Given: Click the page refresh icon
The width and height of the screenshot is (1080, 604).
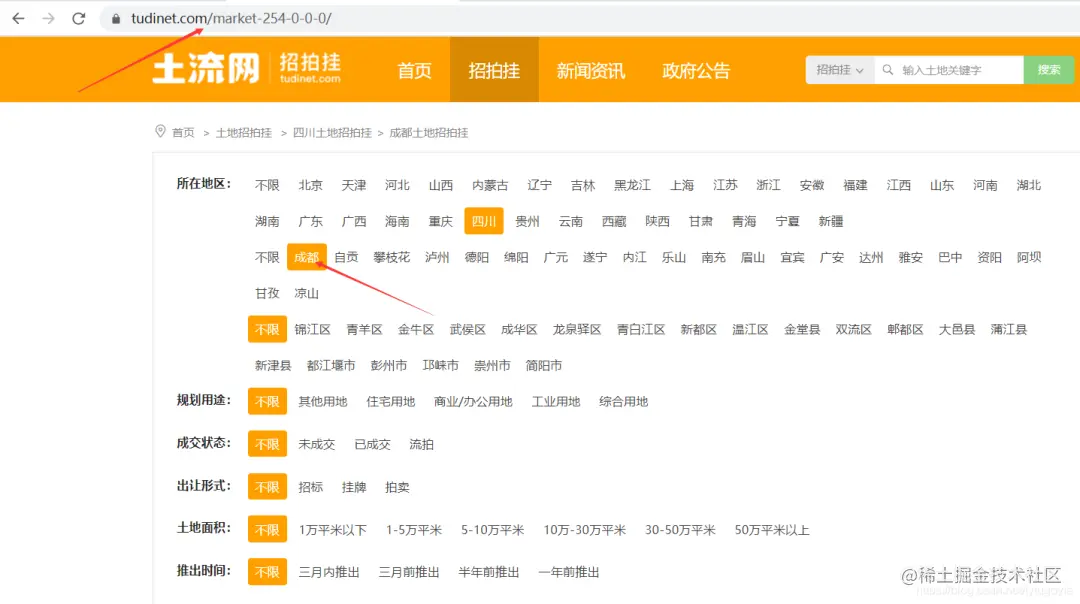Looking at the screenshot, I should pos(79,17).
